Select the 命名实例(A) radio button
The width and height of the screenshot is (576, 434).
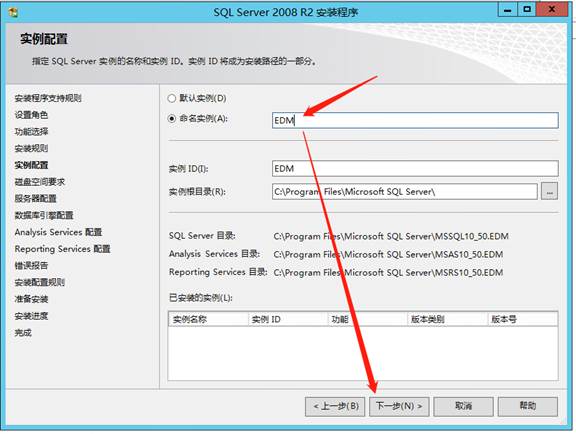tap(172, 119)
